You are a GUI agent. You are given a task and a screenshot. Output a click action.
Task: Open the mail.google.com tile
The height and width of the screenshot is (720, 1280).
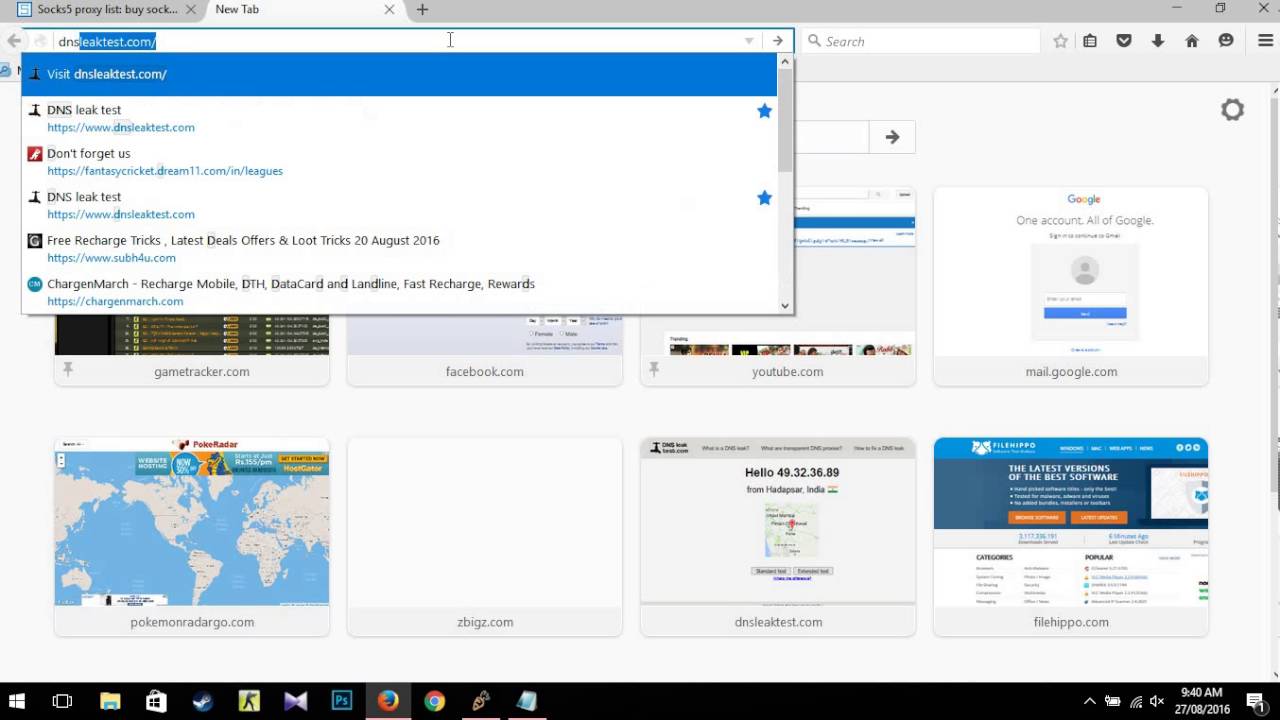pos(1071,286)
